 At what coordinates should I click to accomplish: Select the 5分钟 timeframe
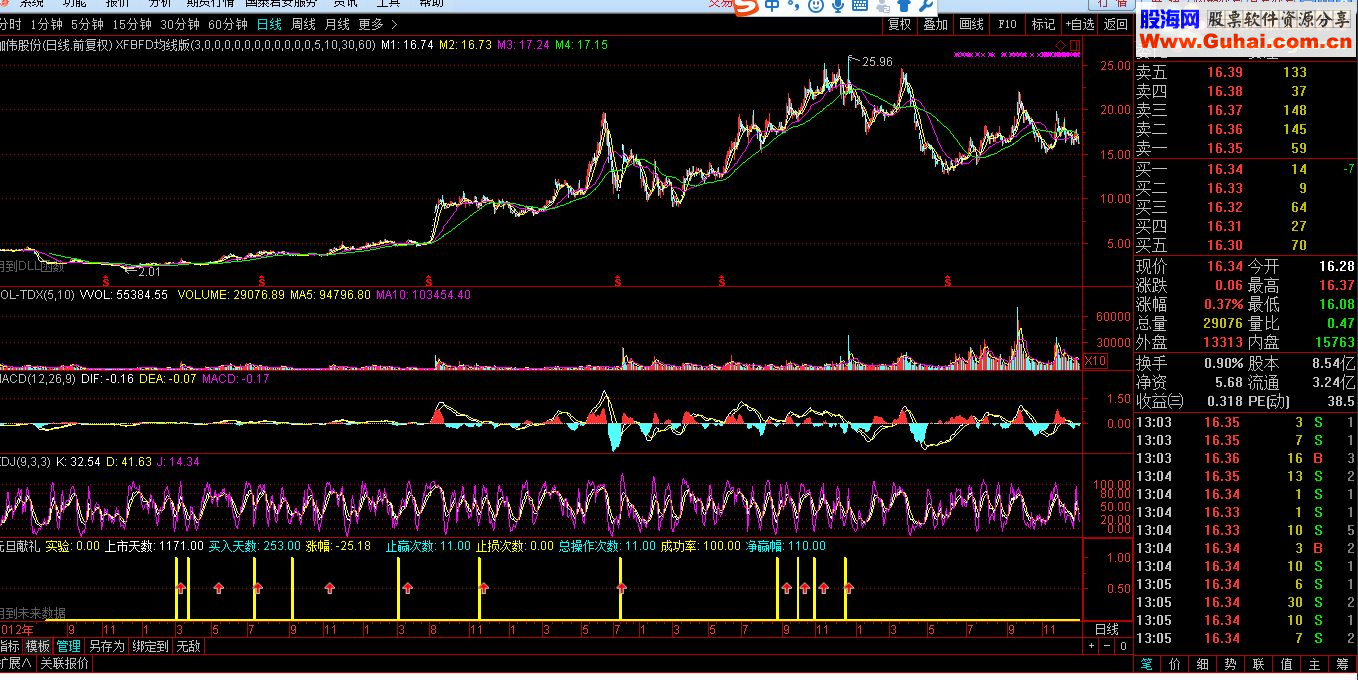[87, 24]
